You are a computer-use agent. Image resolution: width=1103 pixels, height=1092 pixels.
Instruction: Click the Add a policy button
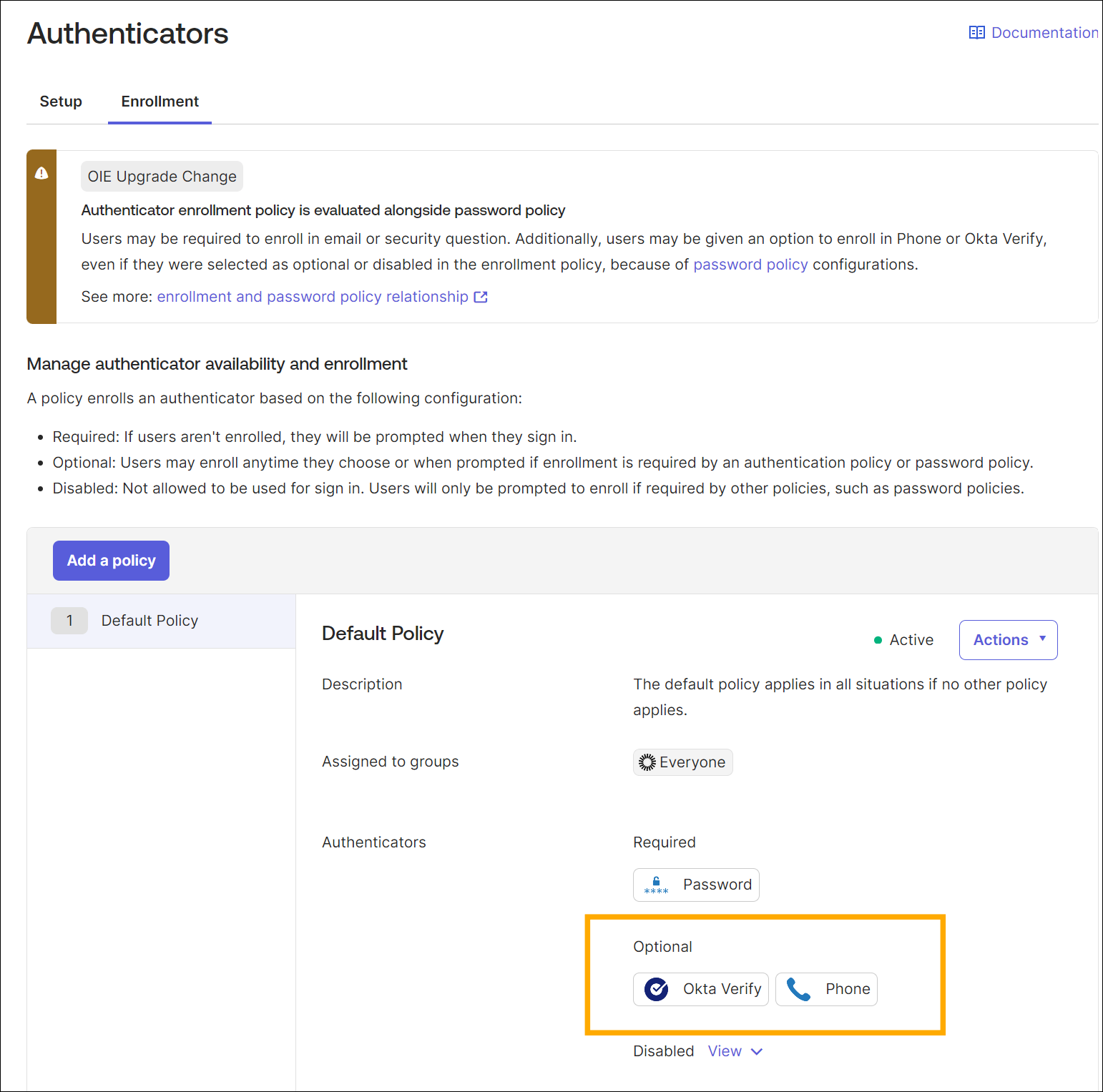click(x=110, y=560)
